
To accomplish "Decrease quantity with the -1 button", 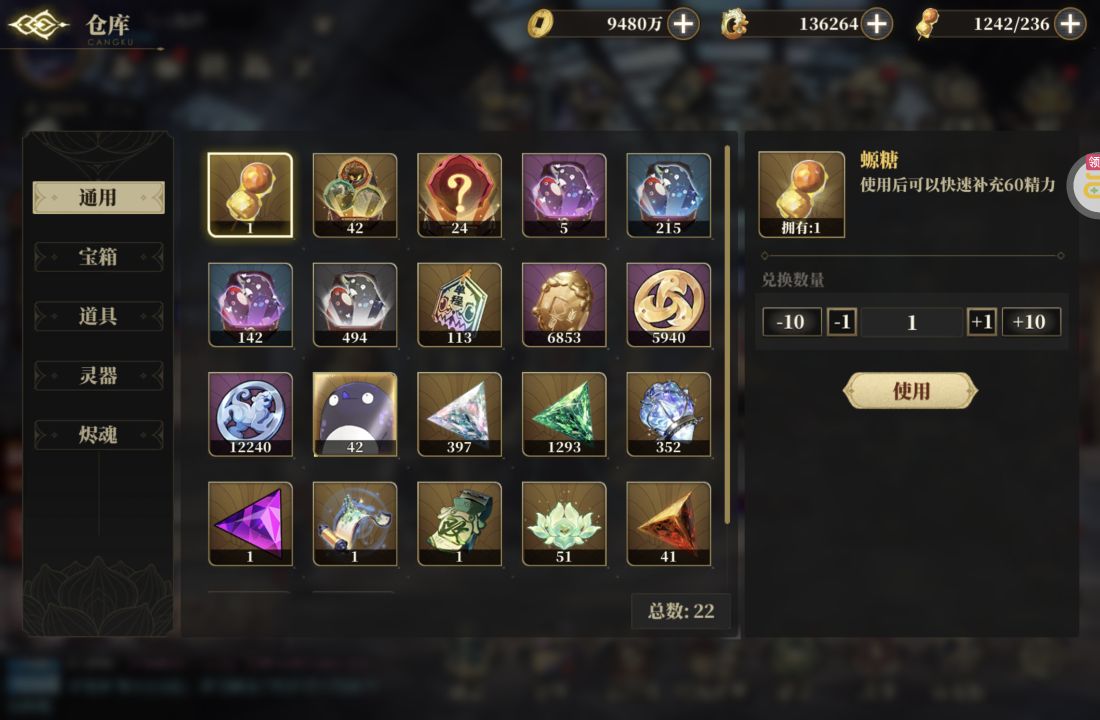I will click(x=842, y=322).
